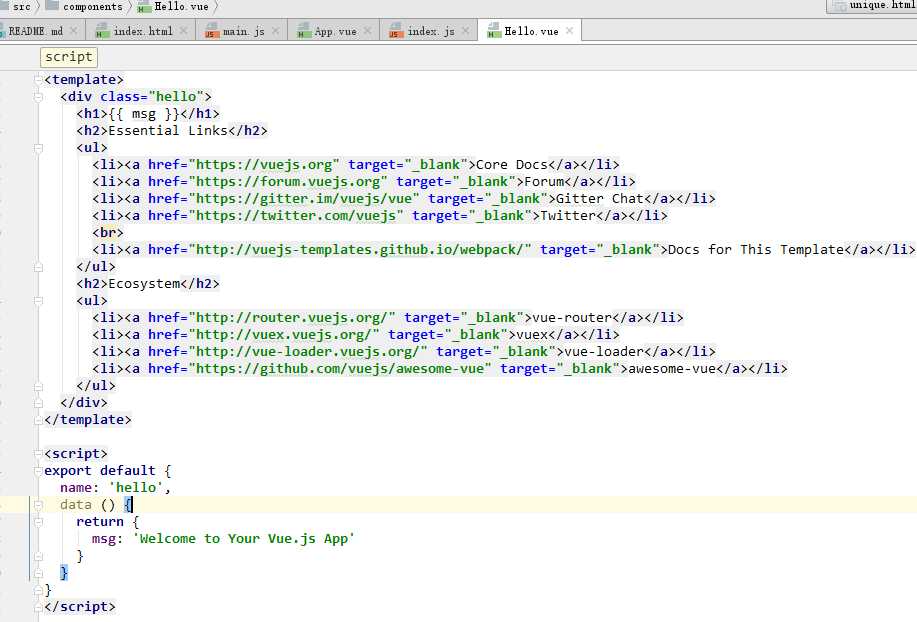Click the vue-loader.vuejs.org href value
The width and height of the screenshot is (917, 622).
[x=308, y=351]
